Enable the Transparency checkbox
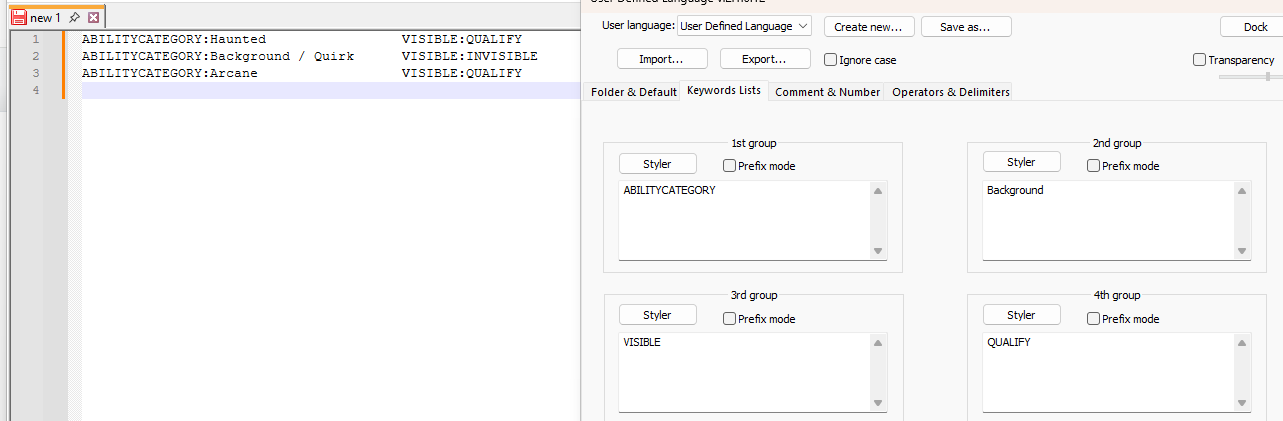Viewport: 1283px width, 421px height. [1199, 60]
